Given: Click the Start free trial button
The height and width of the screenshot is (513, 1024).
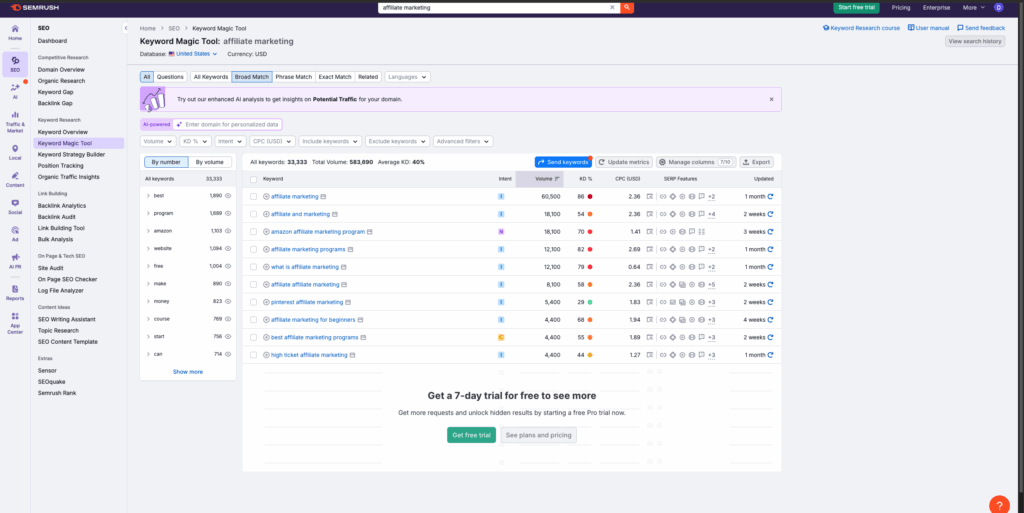Looking at the screenshot, I should coord(856,8).
